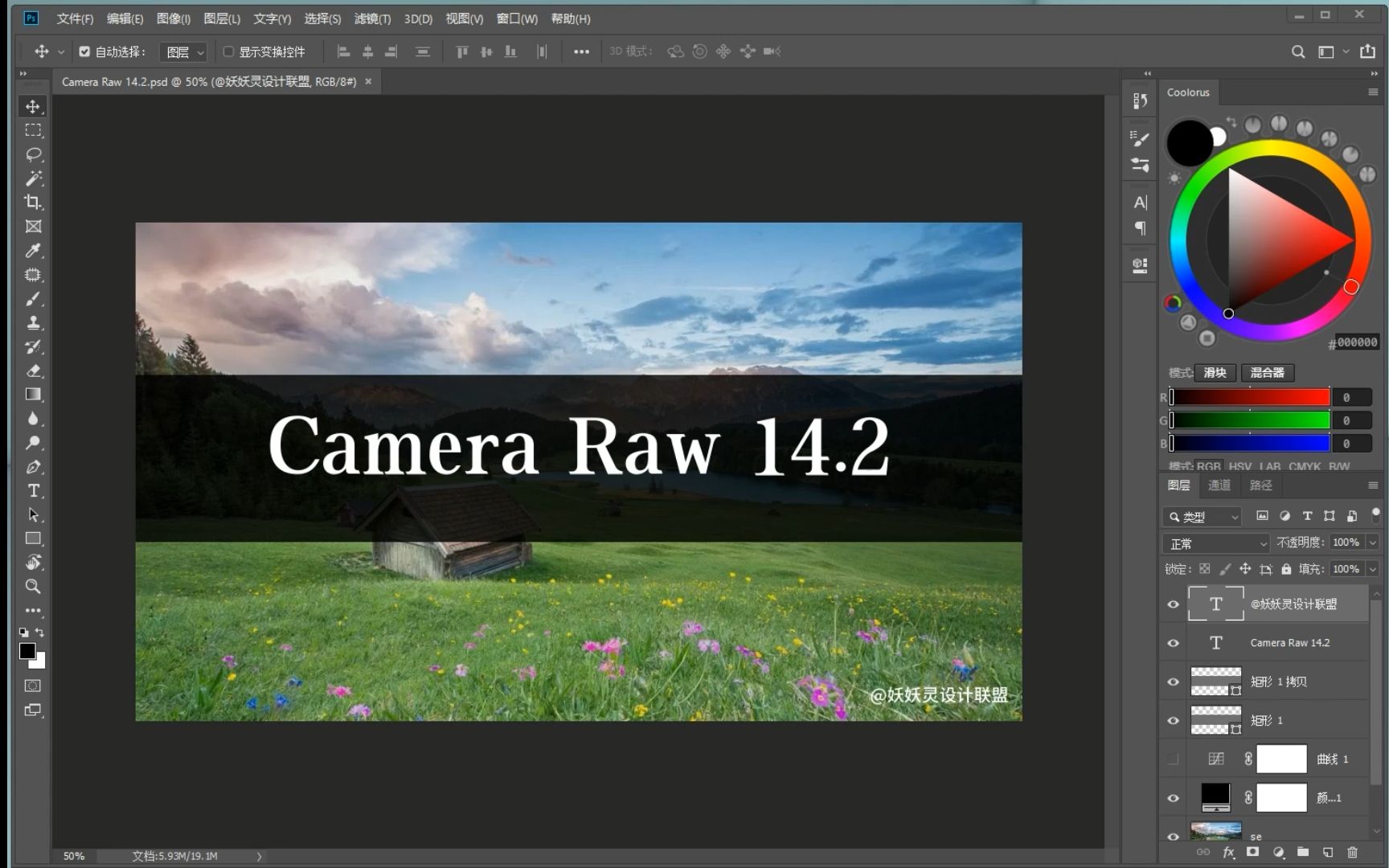The height and width of the screenshot is (868, 1389).
Task: Click the 混合器 button in Coolorus
Action: click(1267, 372)
